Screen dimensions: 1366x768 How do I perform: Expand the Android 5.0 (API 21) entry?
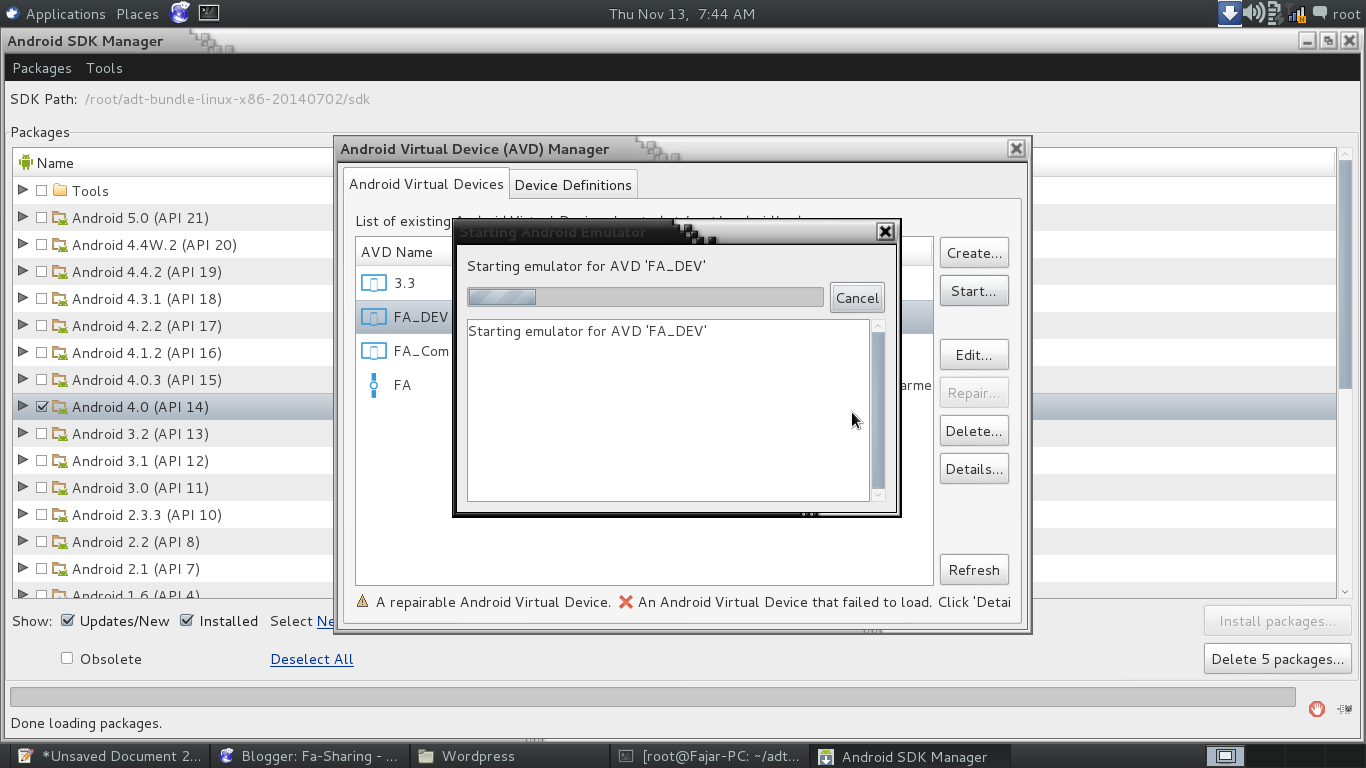[x=22, y=217]
